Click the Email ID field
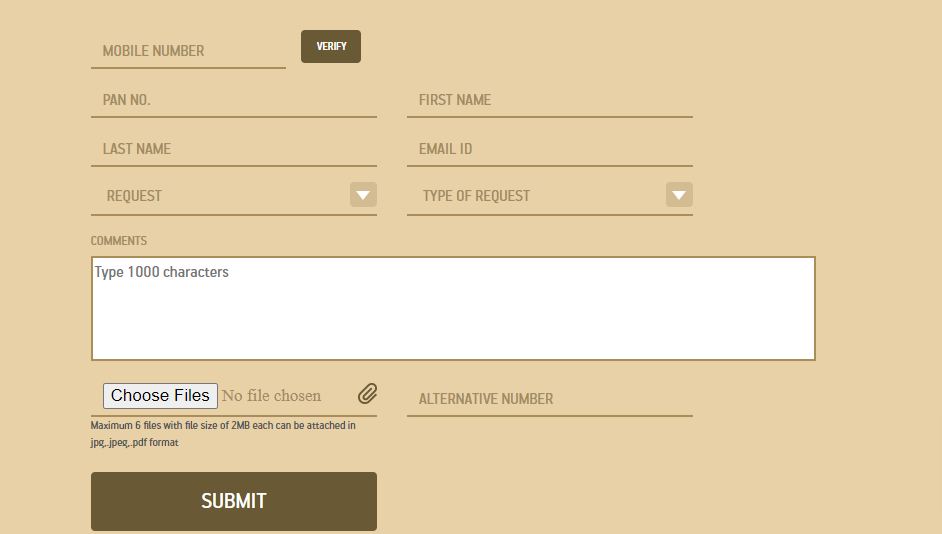Screen dimensions: 942x534 click(550, 149)
